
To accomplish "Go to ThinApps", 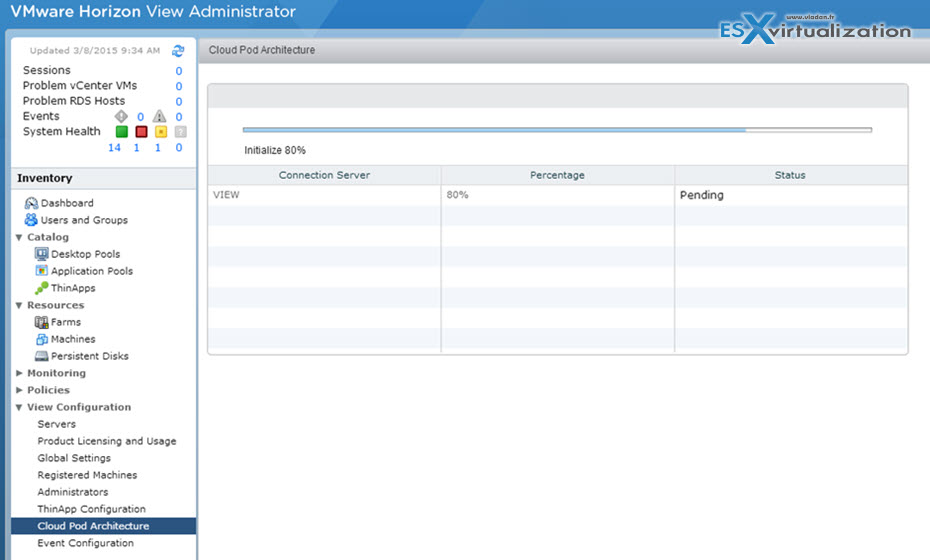I will coord(73,288).
